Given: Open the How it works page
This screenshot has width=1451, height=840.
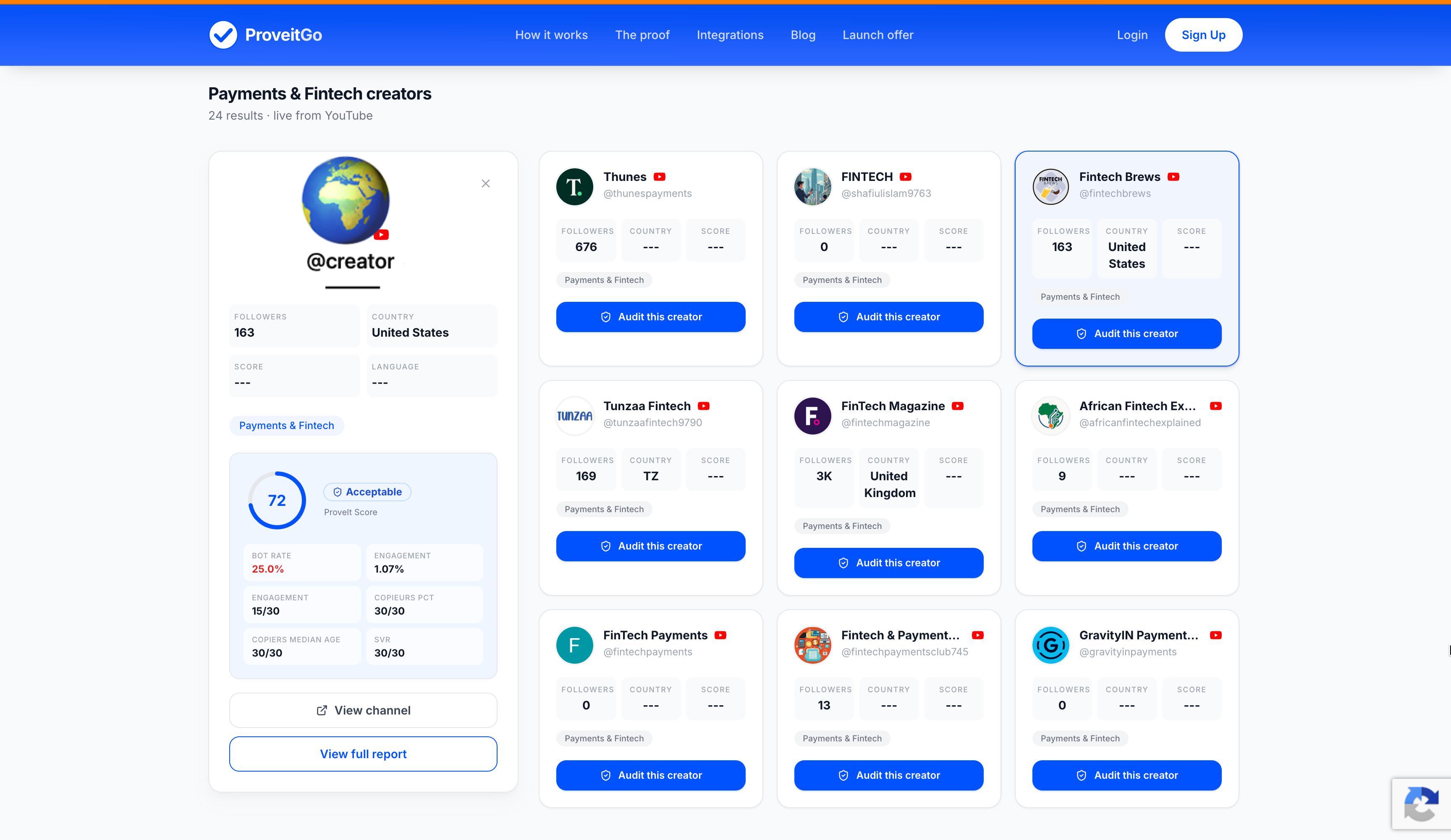Looking at the screenshot, I should [551, 34].
